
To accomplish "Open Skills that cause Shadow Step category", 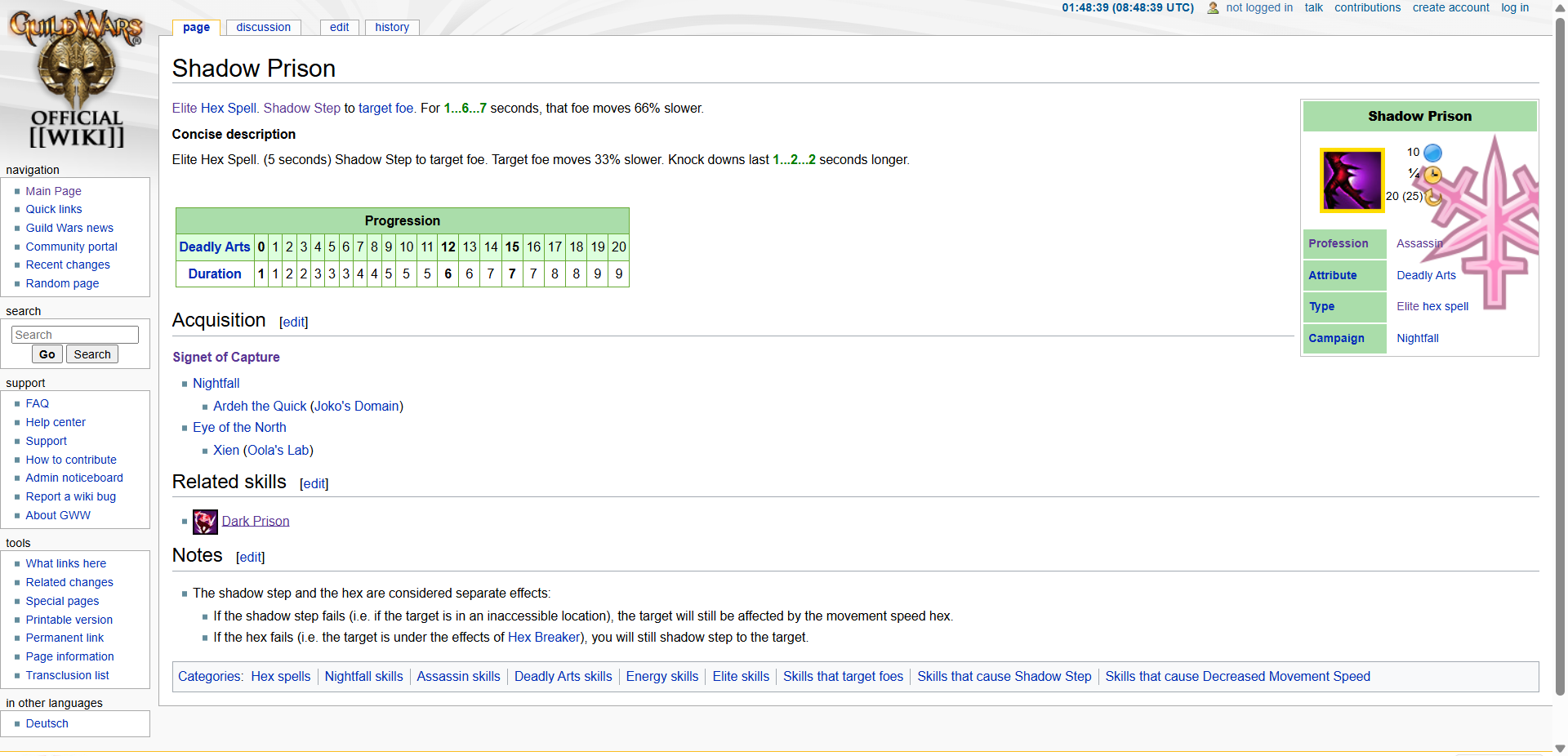I will point(1004,676).
